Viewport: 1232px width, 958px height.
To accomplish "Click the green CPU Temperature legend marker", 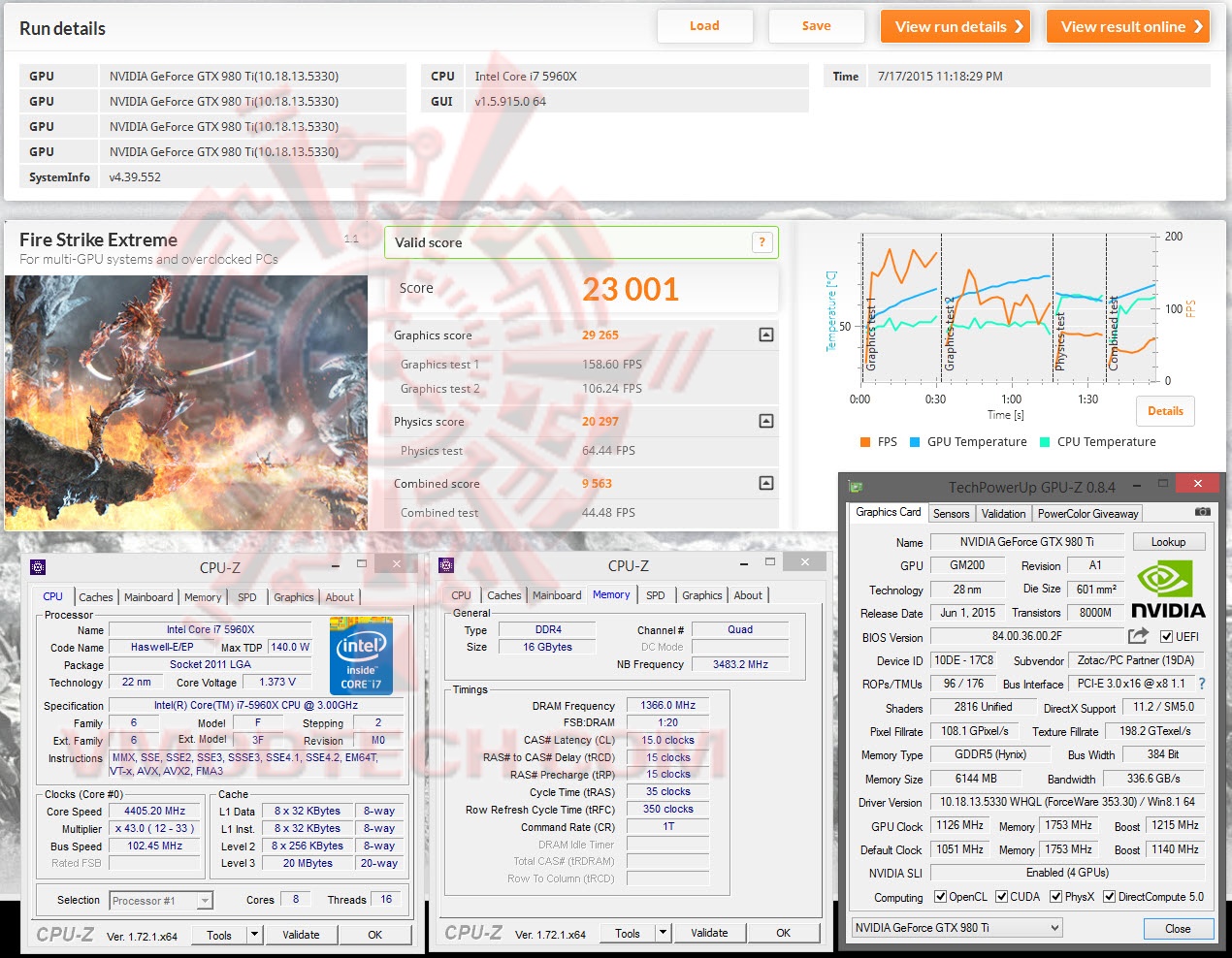I will 1045,442.
